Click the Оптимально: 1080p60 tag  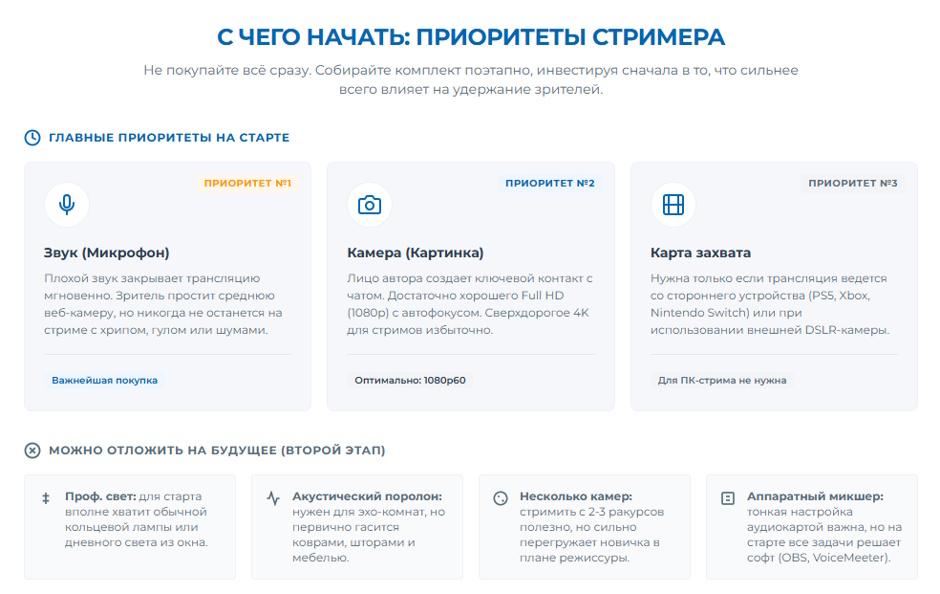click(x=410, y=380)
